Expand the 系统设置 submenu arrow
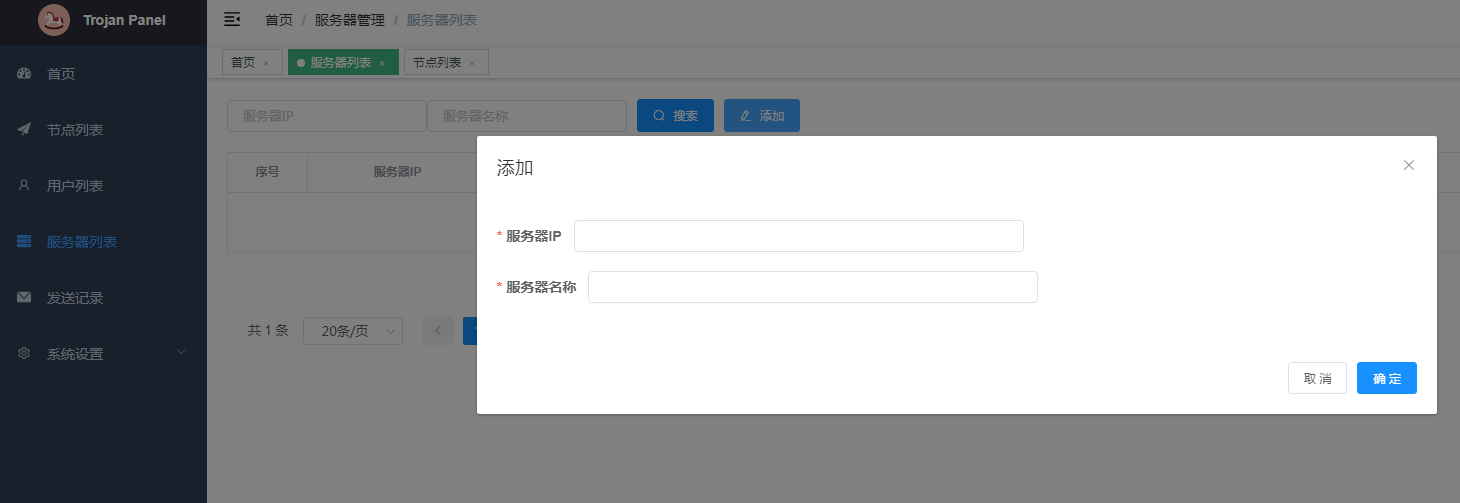Screen dimensions: 1460x503 181,353
